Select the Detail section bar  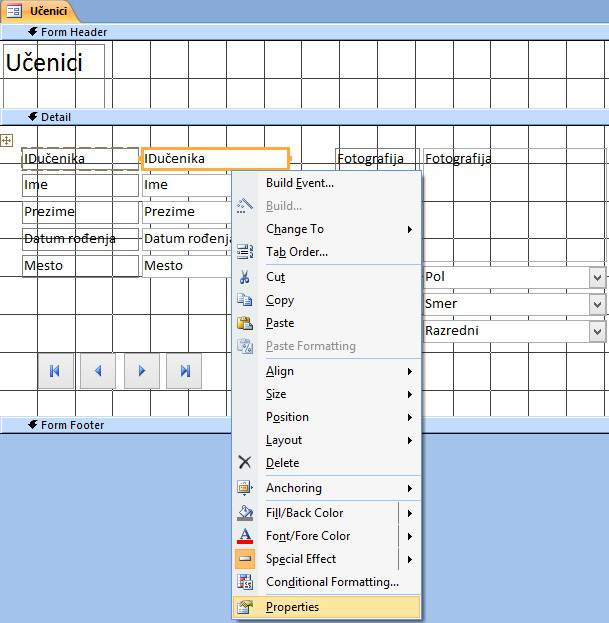click(304, 117)
